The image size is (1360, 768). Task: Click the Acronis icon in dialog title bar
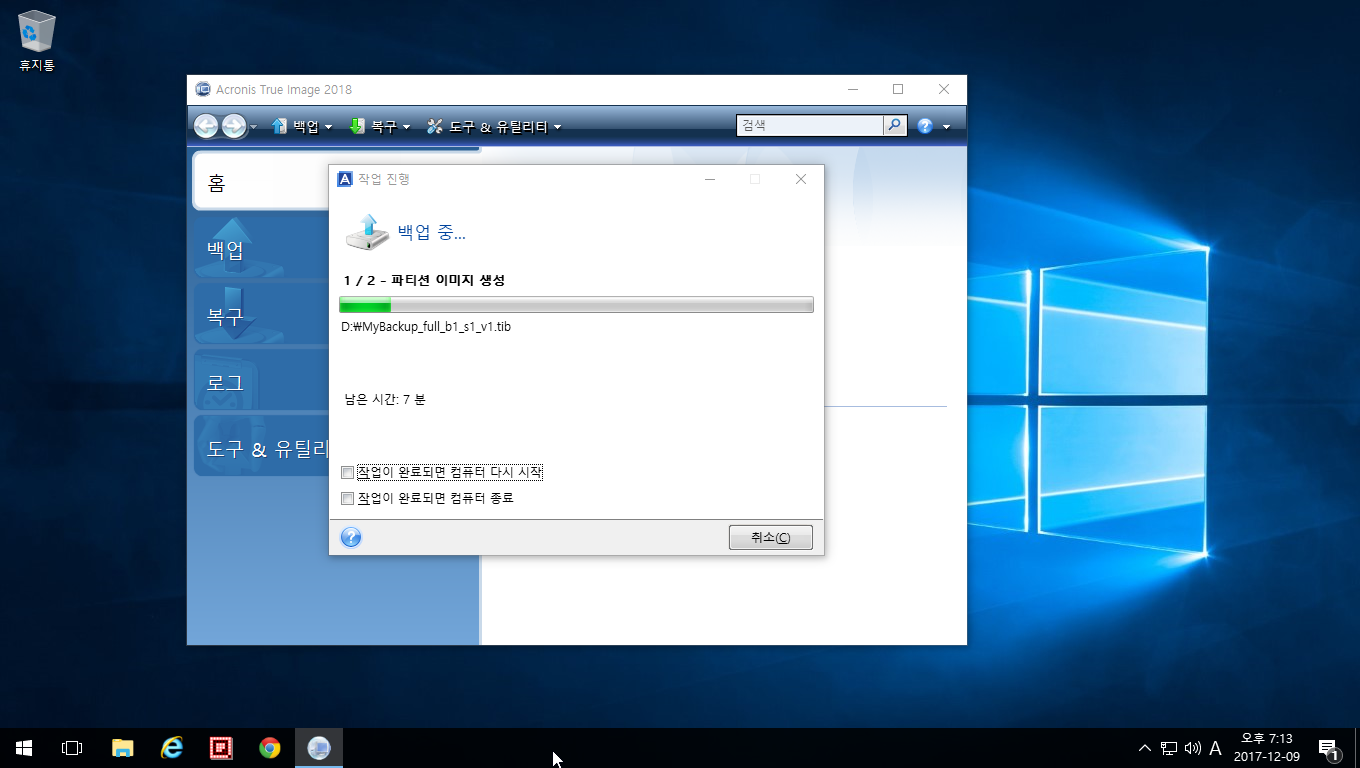(345, 179)
